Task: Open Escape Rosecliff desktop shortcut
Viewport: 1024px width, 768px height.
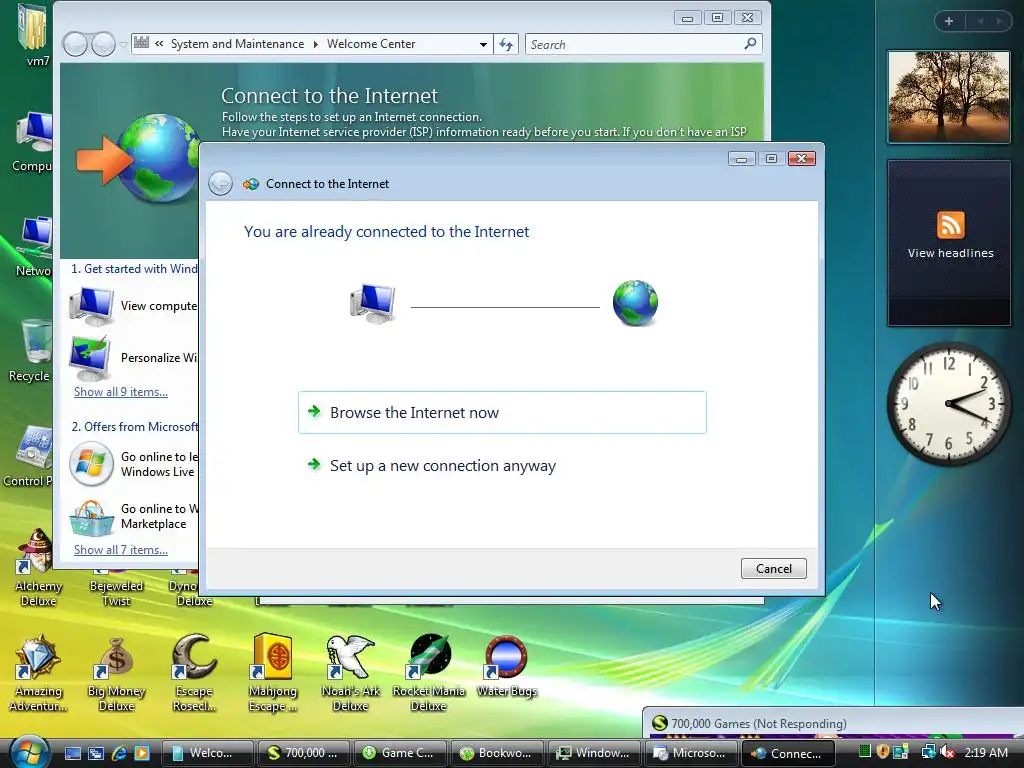Action: pos(194,673)
